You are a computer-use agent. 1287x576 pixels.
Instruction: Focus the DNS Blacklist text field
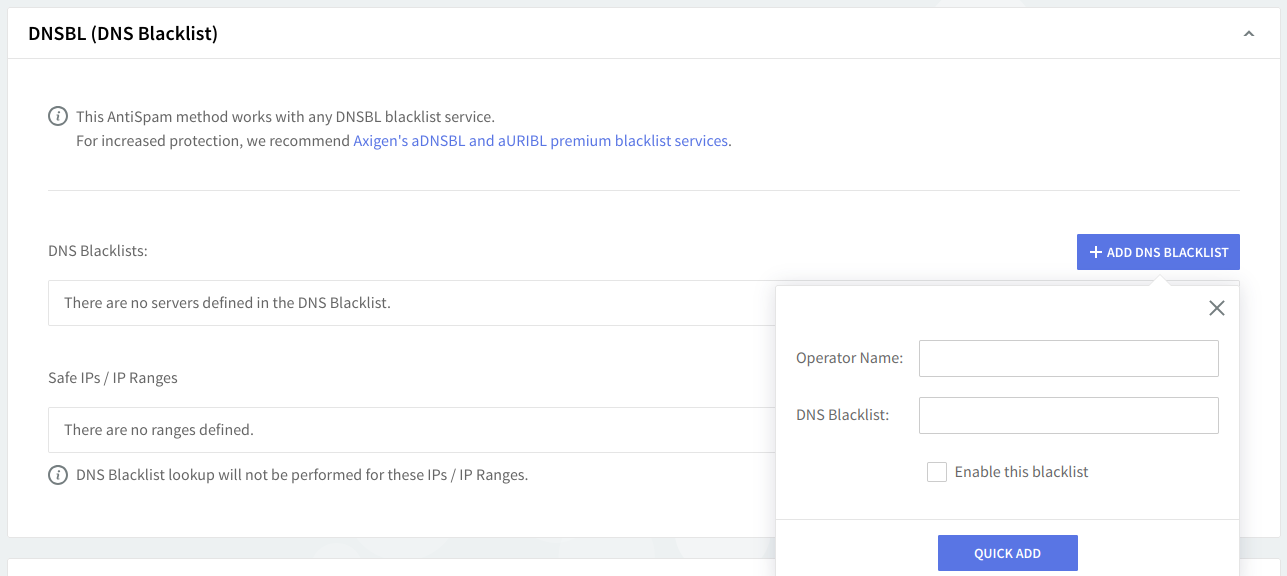click(1068, 415)
